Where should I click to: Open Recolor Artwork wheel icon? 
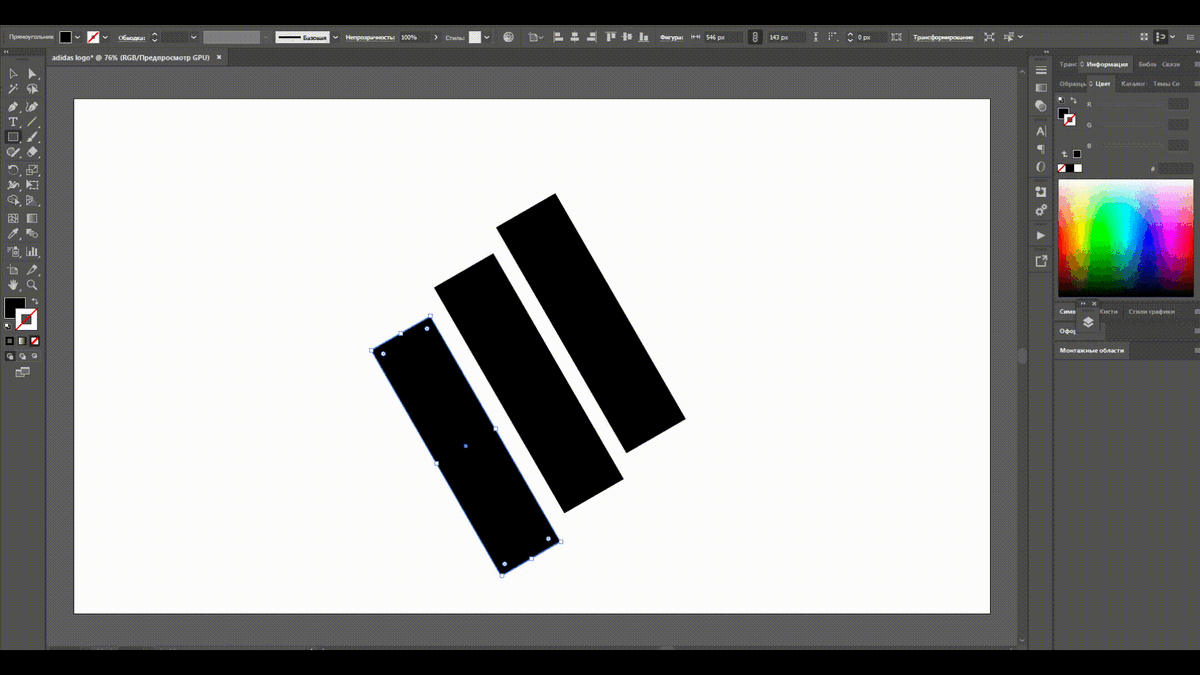tap(508, 37)
